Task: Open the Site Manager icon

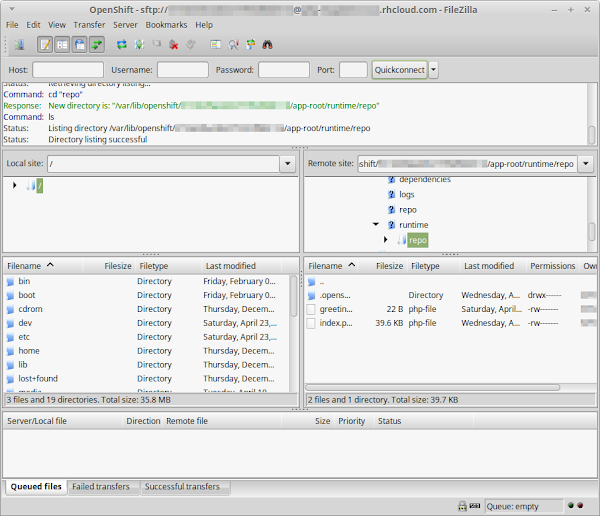Action: point(19,45)
